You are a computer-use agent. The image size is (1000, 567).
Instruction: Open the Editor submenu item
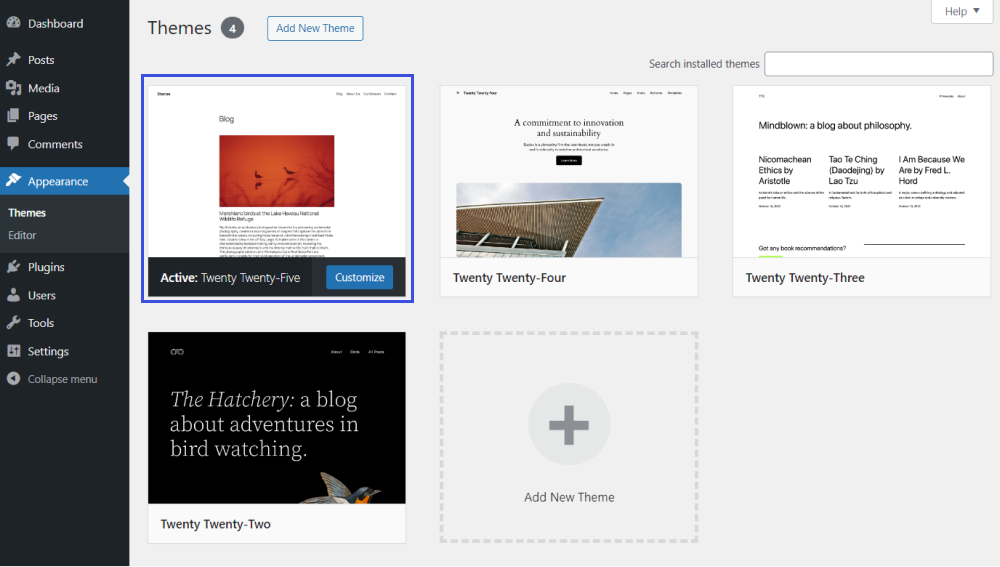tap(22, 235)
